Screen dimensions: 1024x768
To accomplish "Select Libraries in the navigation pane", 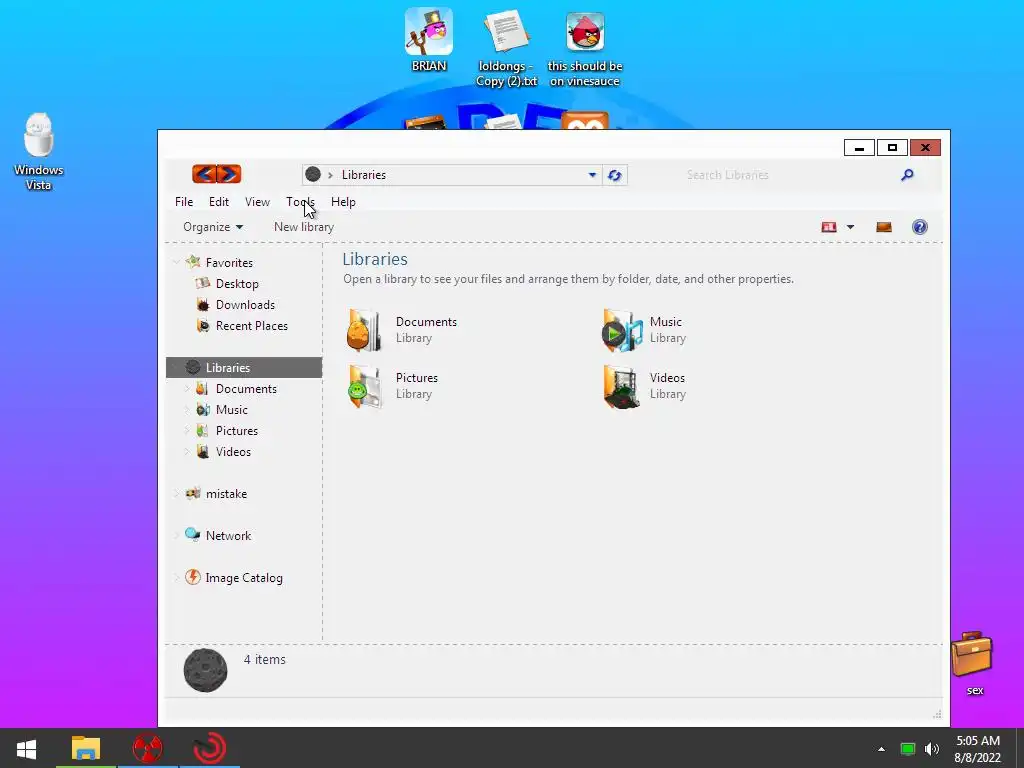I will [244, 368].
